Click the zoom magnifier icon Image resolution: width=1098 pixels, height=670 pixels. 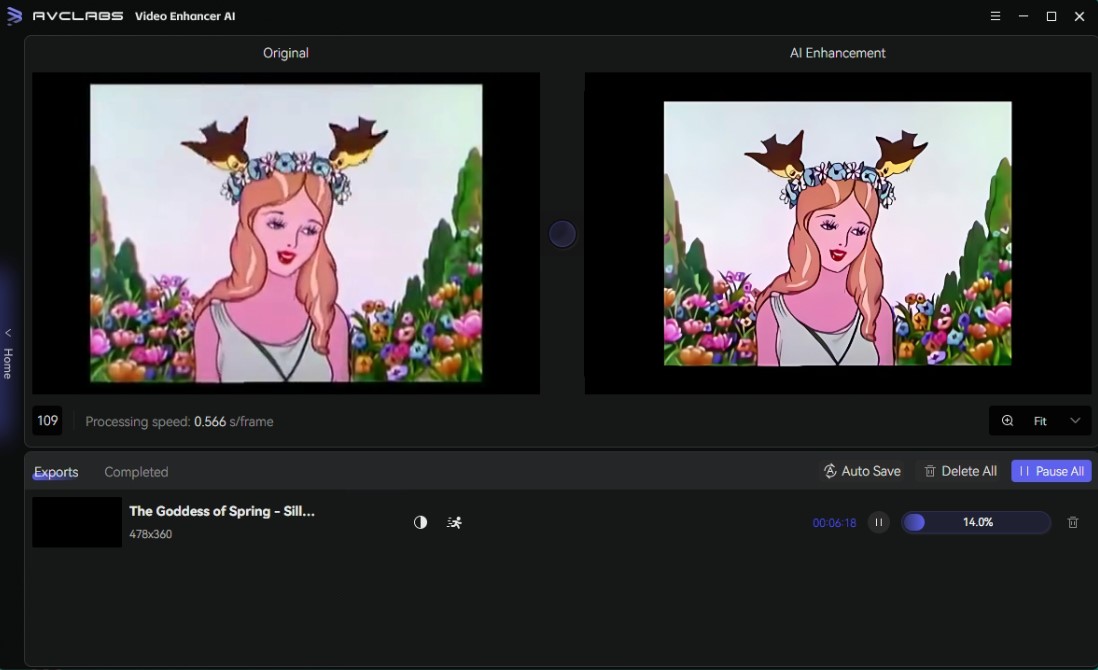(1007, 421)
